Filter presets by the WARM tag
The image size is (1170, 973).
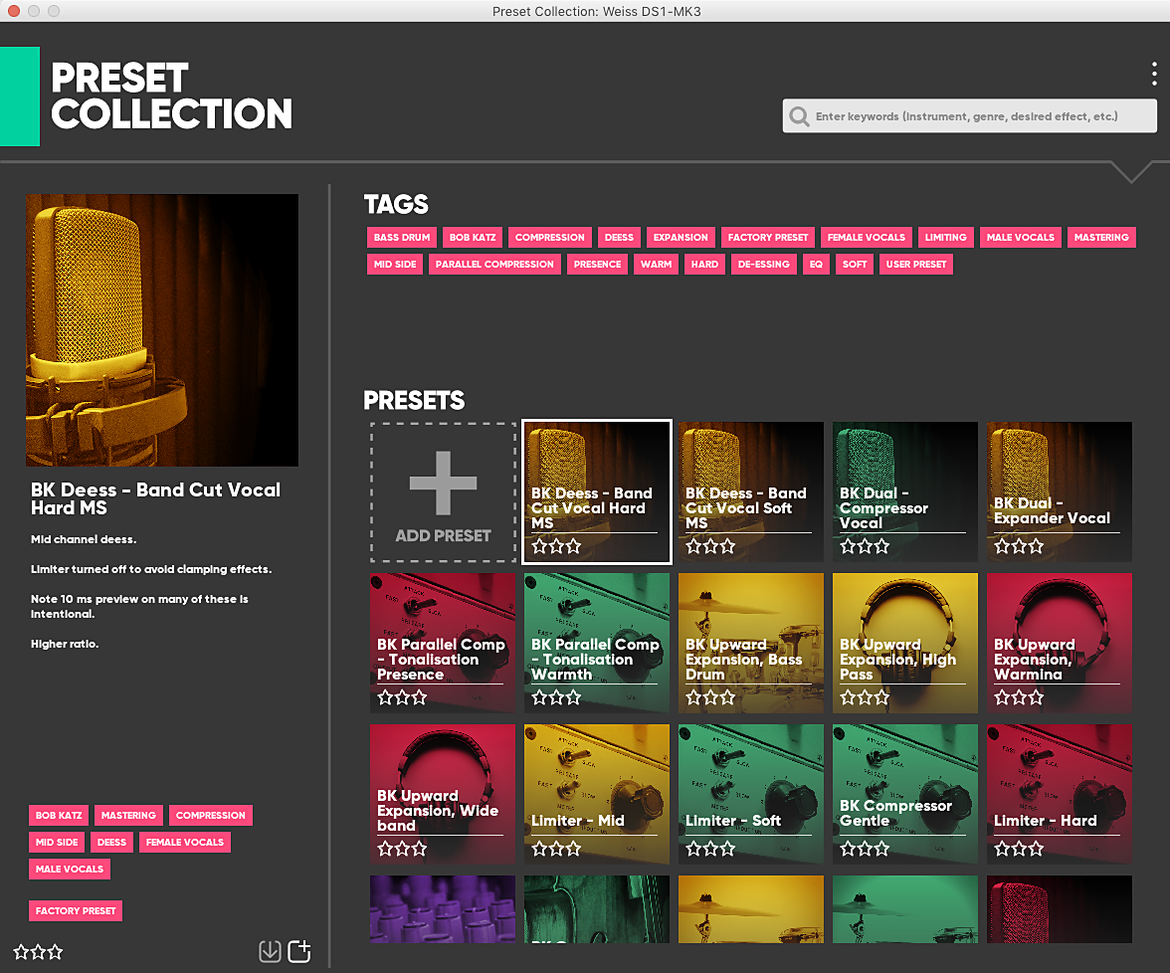click(656, 264)
